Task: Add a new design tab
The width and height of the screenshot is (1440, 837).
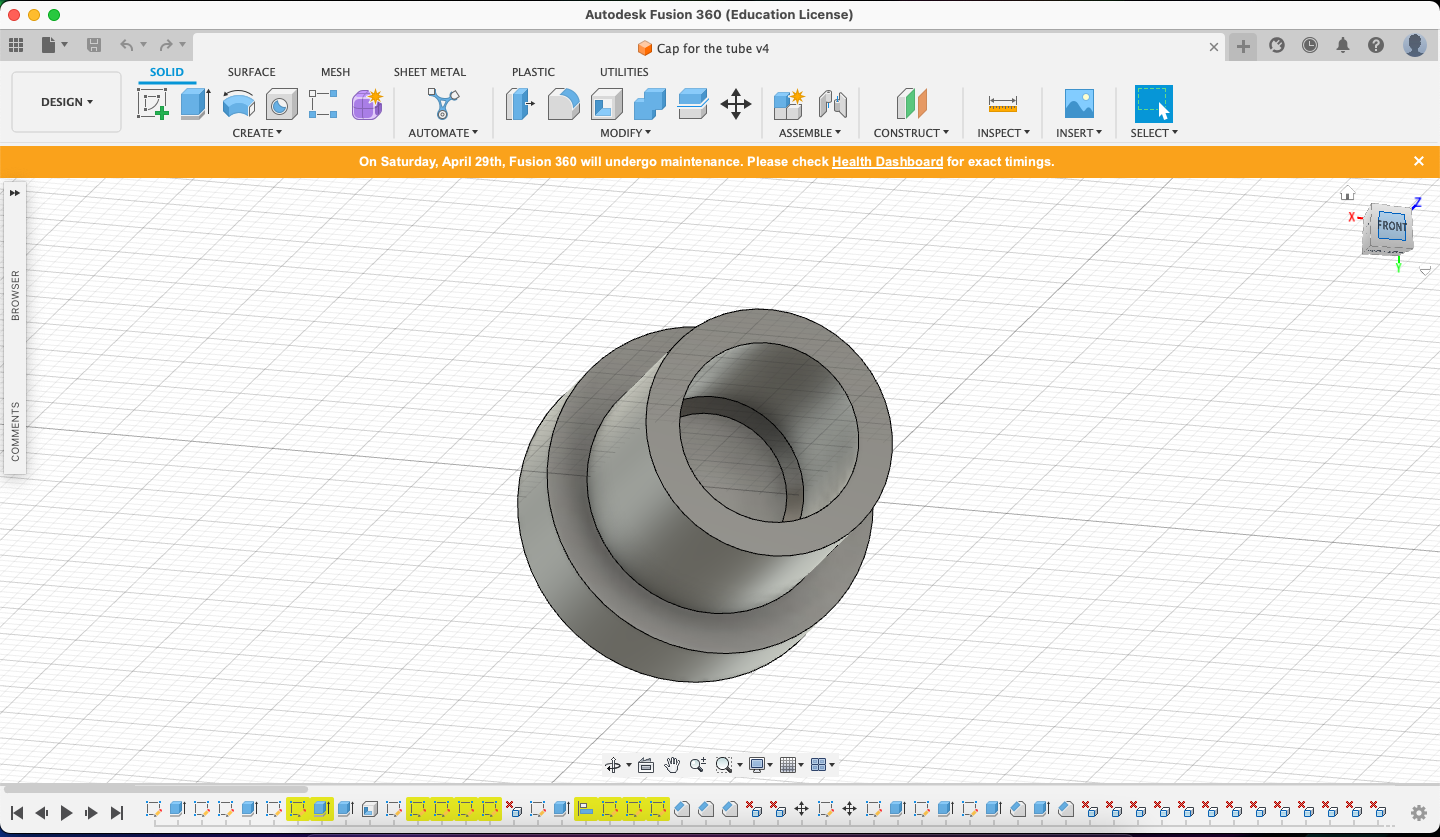Action: (1243, 46)
